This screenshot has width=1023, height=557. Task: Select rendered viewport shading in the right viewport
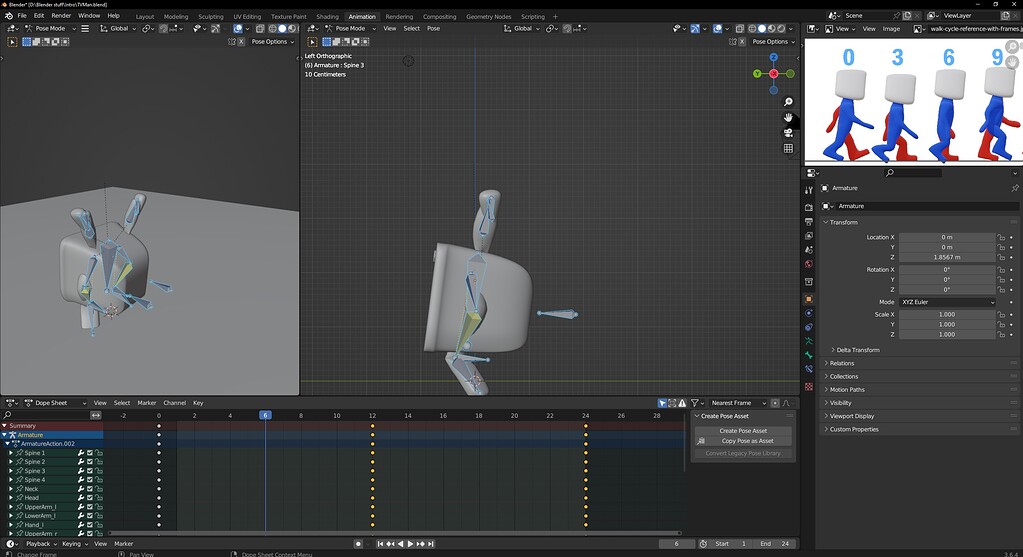(x=782, y=29)
